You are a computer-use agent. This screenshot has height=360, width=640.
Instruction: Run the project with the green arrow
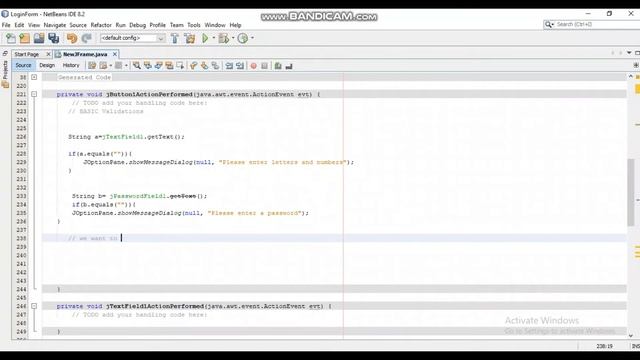pyautogui.click(x=205, y=38)
